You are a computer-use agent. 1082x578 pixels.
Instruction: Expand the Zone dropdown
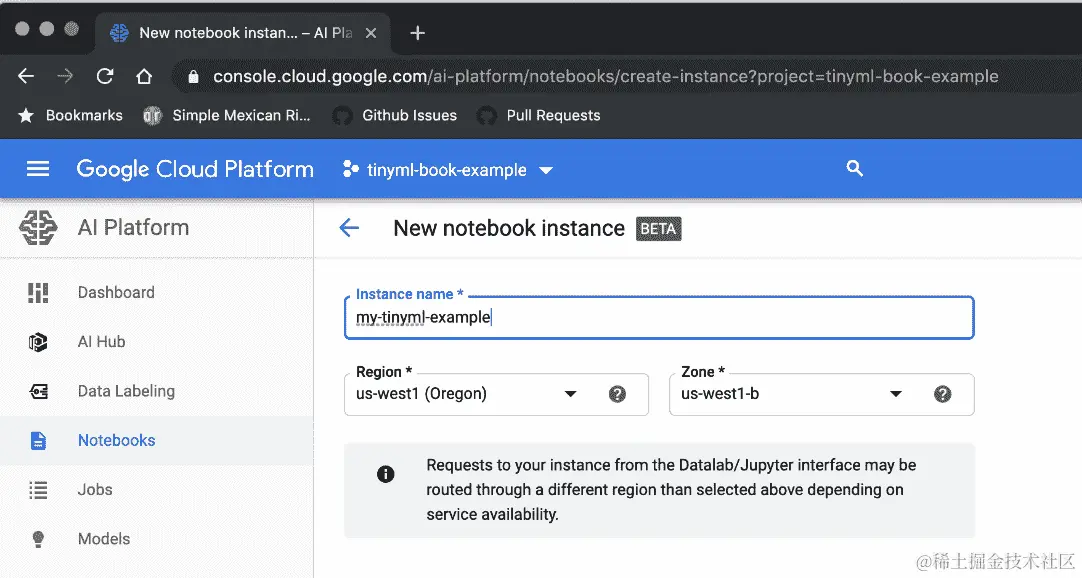[896, 394]
